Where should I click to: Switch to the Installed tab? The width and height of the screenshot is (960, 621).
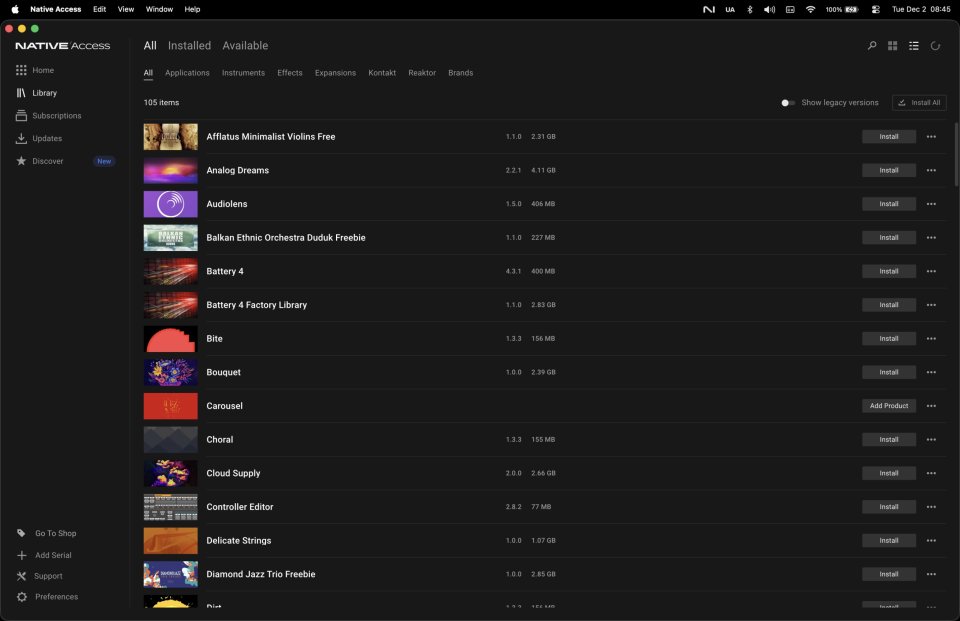tap(189, 45)
